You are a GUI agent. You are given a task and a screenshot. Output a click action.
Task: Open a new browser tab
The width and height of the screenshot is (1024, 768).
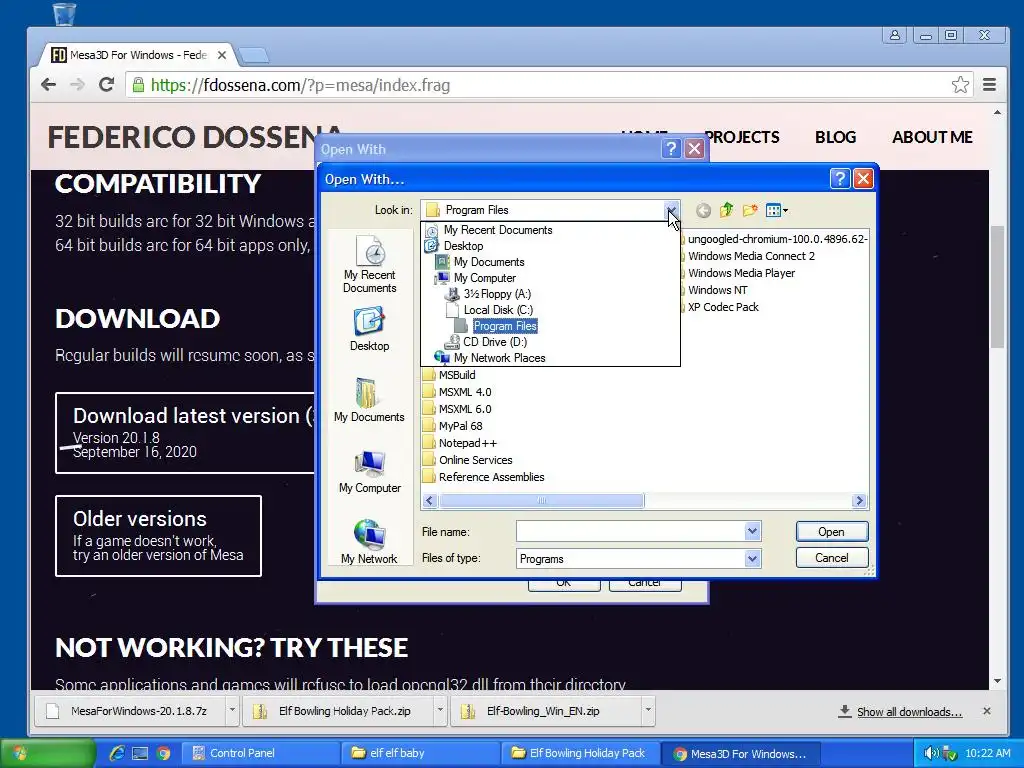pyautogui.click(x=253, y=56)
